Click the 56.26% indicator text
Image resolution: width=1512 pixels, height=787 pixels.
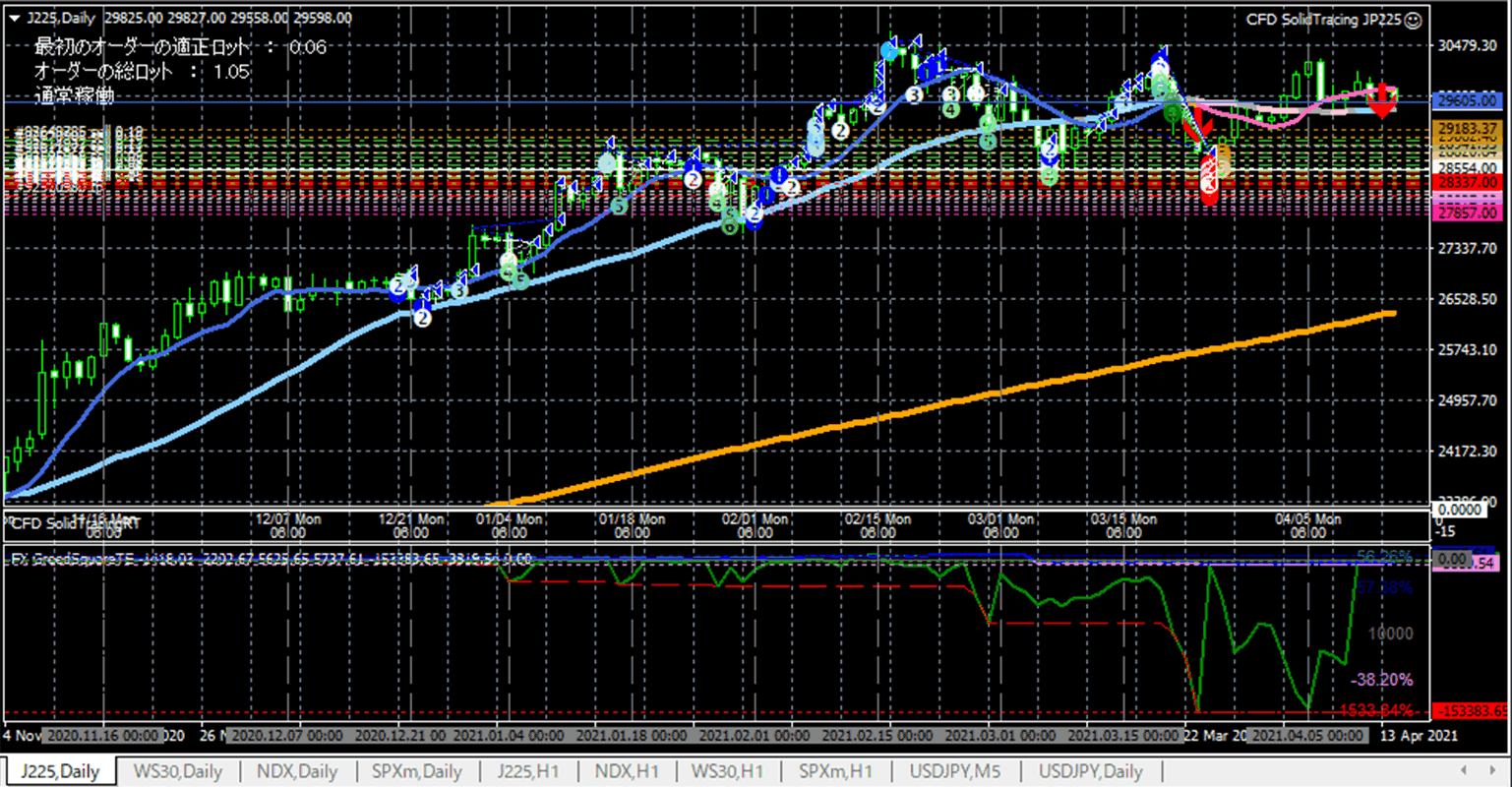(x=1383, y=556)
